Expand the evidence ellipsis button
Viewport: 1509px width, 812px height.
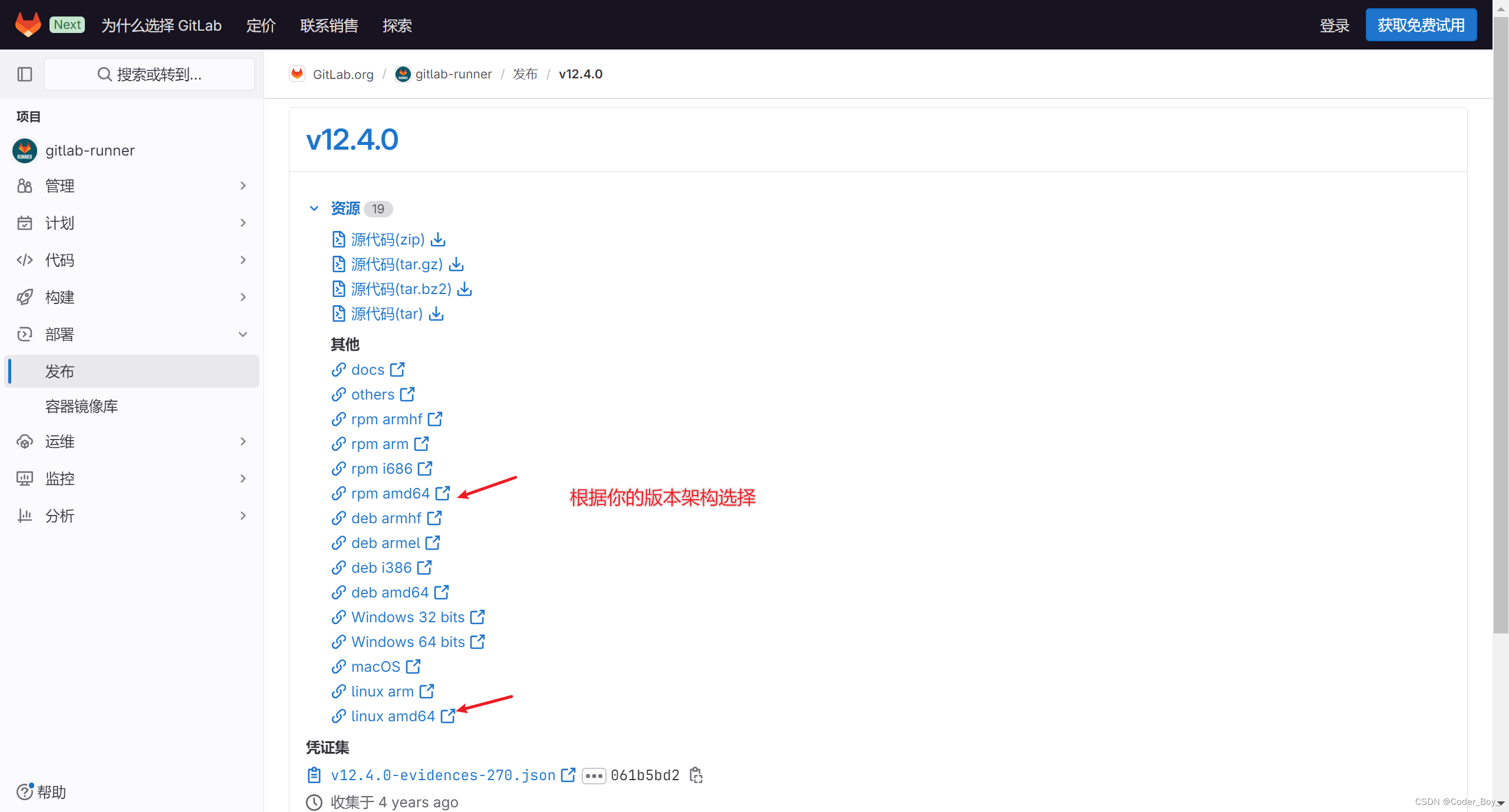(594, 775)
